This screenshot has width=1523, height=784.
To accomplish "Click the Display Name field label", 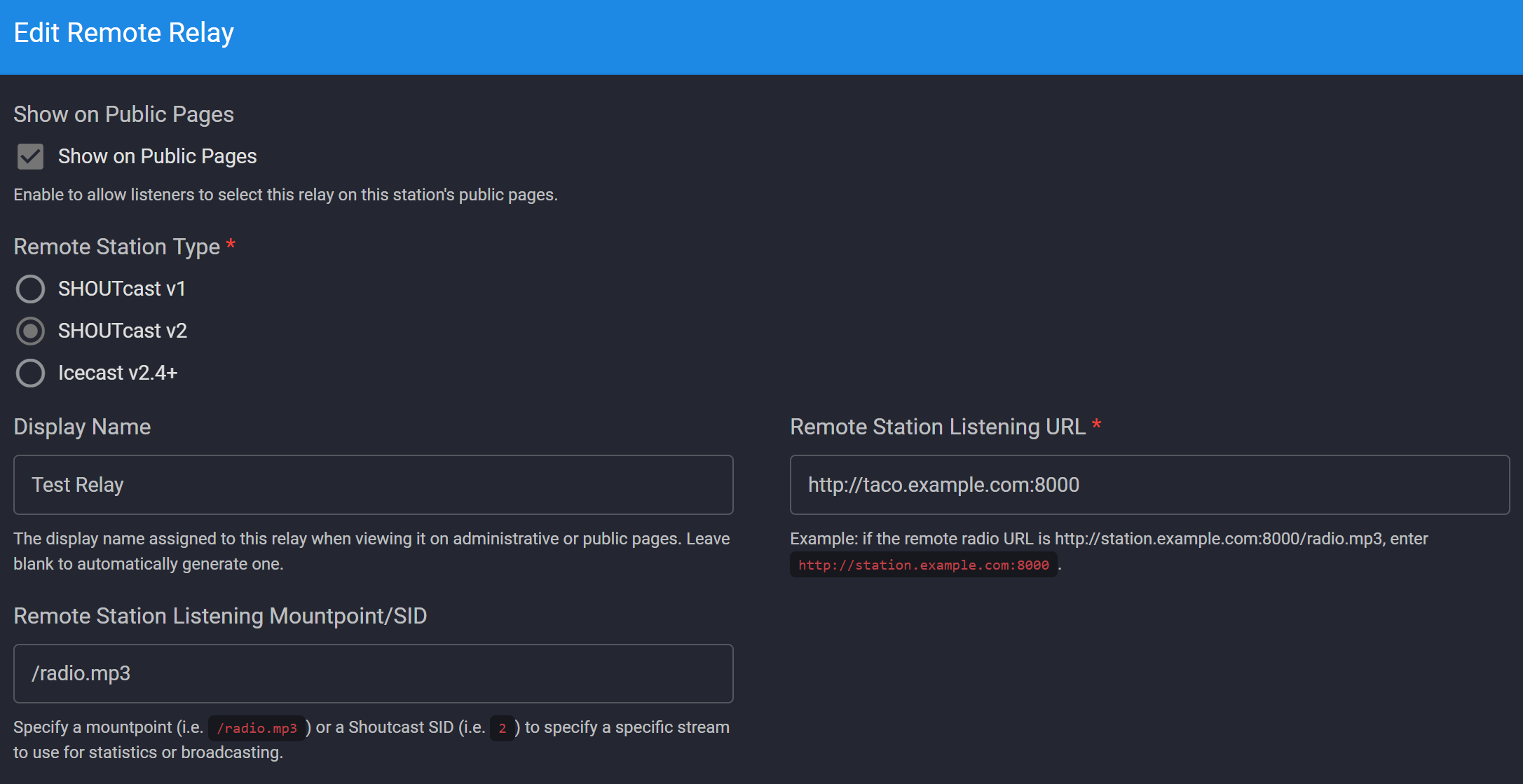I will click(x=82, y=426).
